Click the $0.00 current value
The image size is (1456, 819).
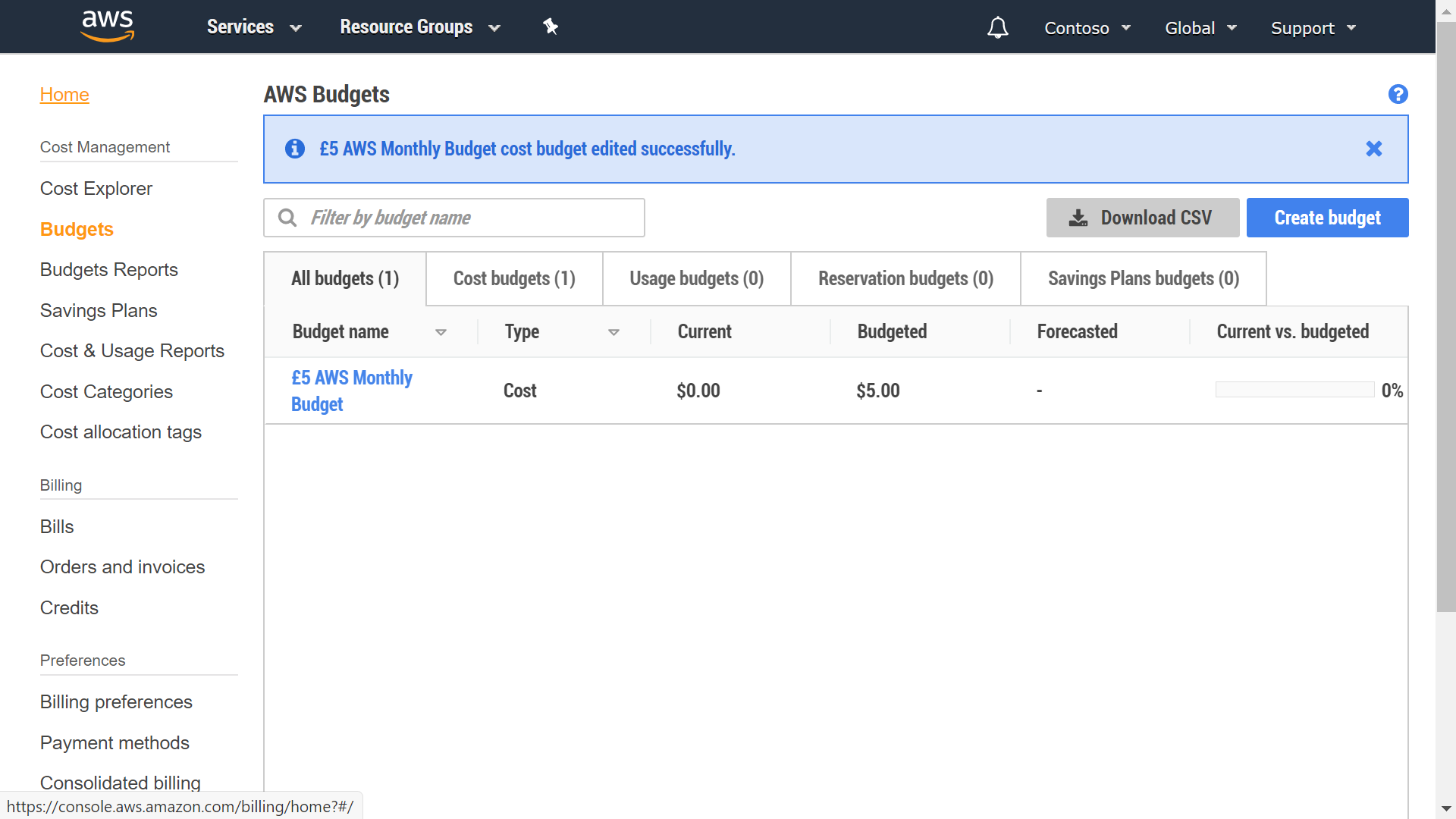pyautogui.click(x=698, y=391)
